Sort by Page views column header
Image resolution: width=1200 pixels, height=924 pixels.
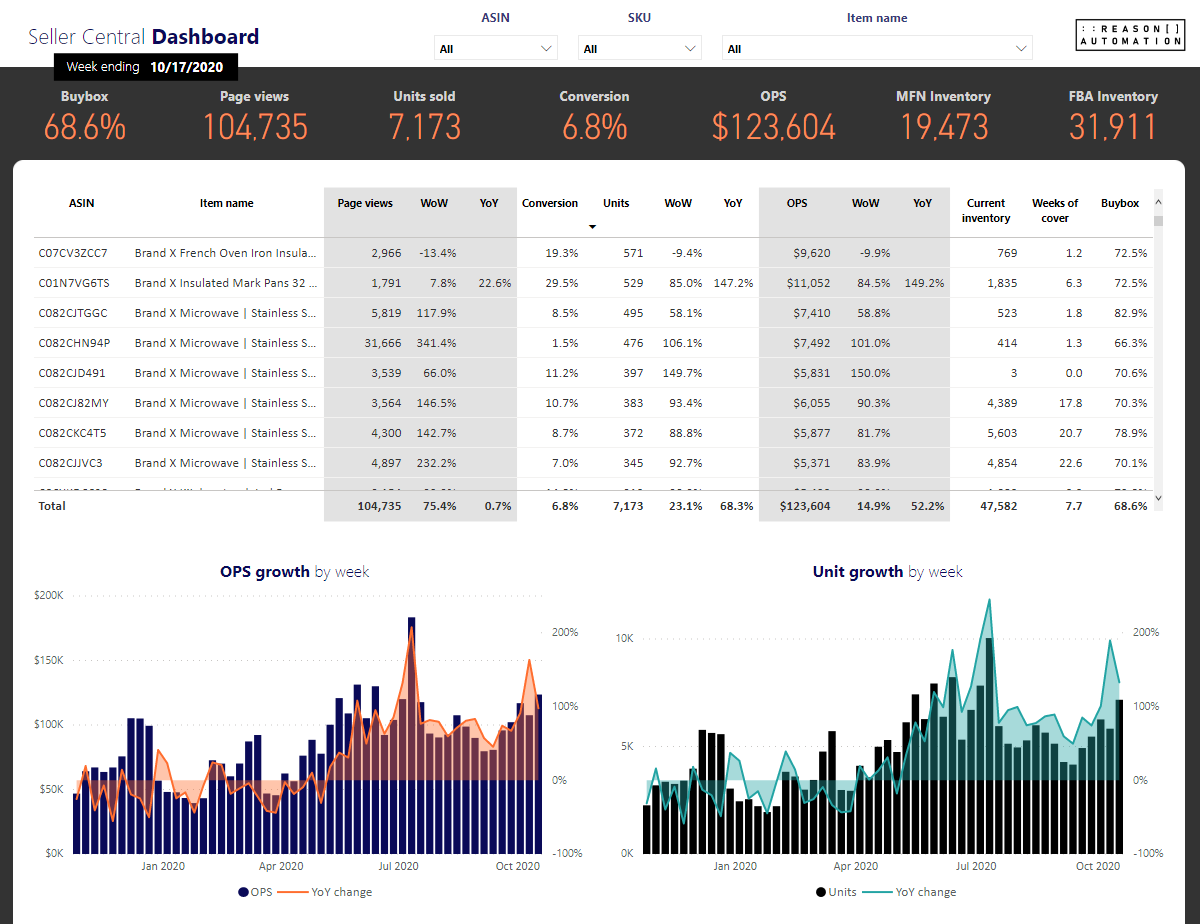(365, 203)
